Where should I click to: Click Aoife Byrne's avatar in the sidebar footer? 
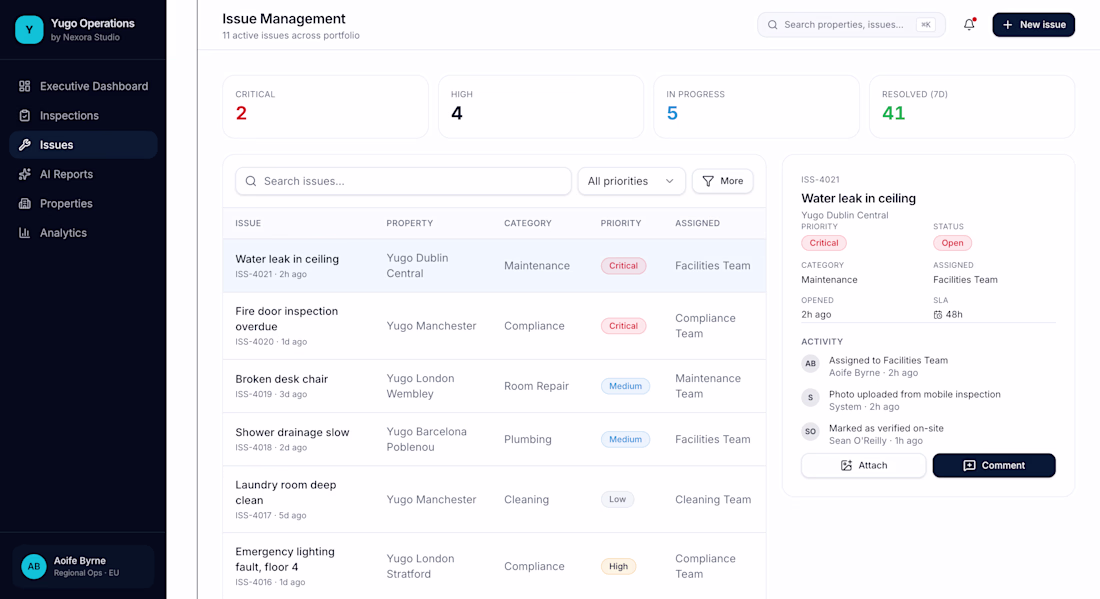34,566
